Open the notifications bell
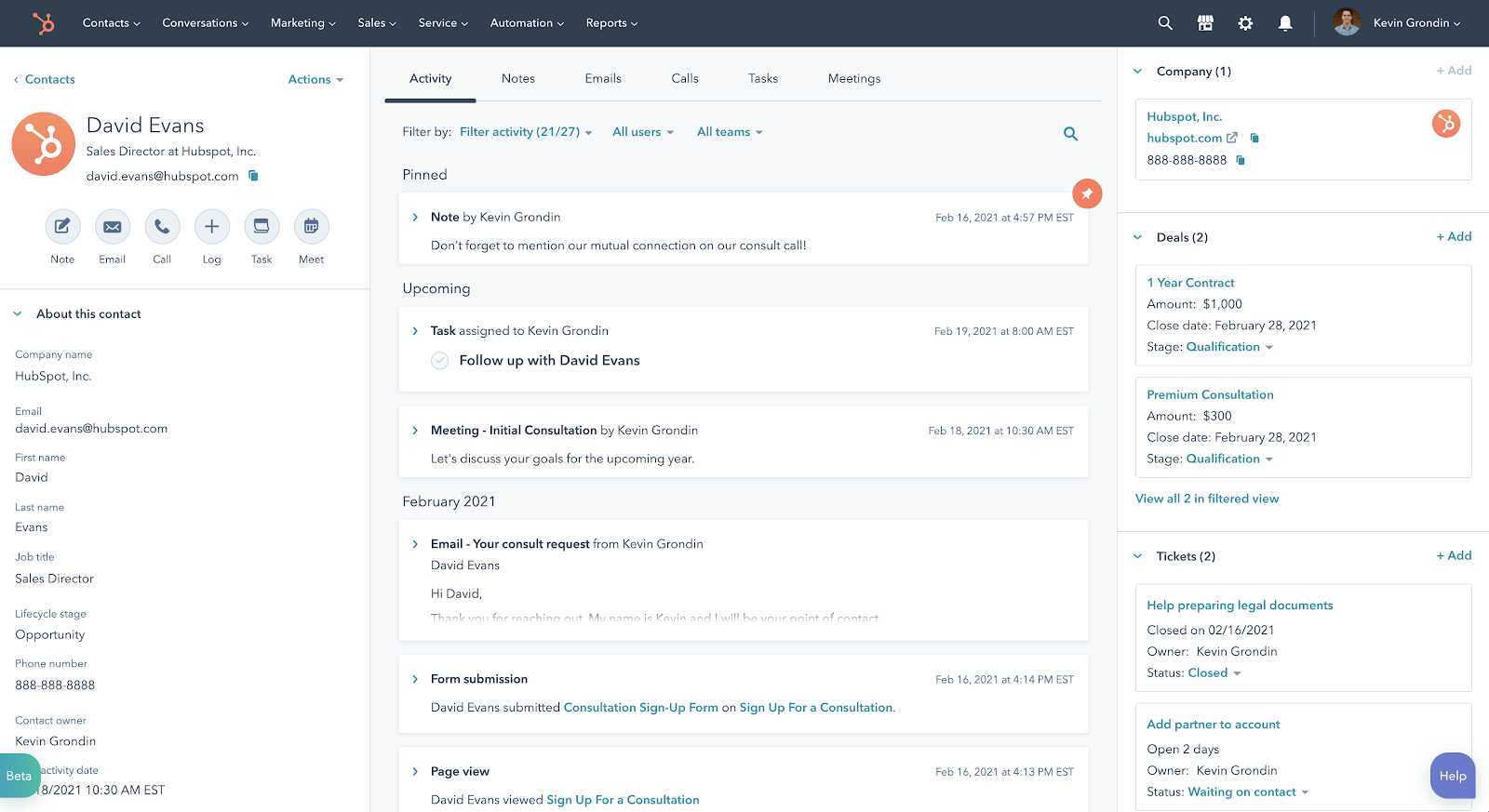This screenshot has height=812, width=1489. 1285,23
